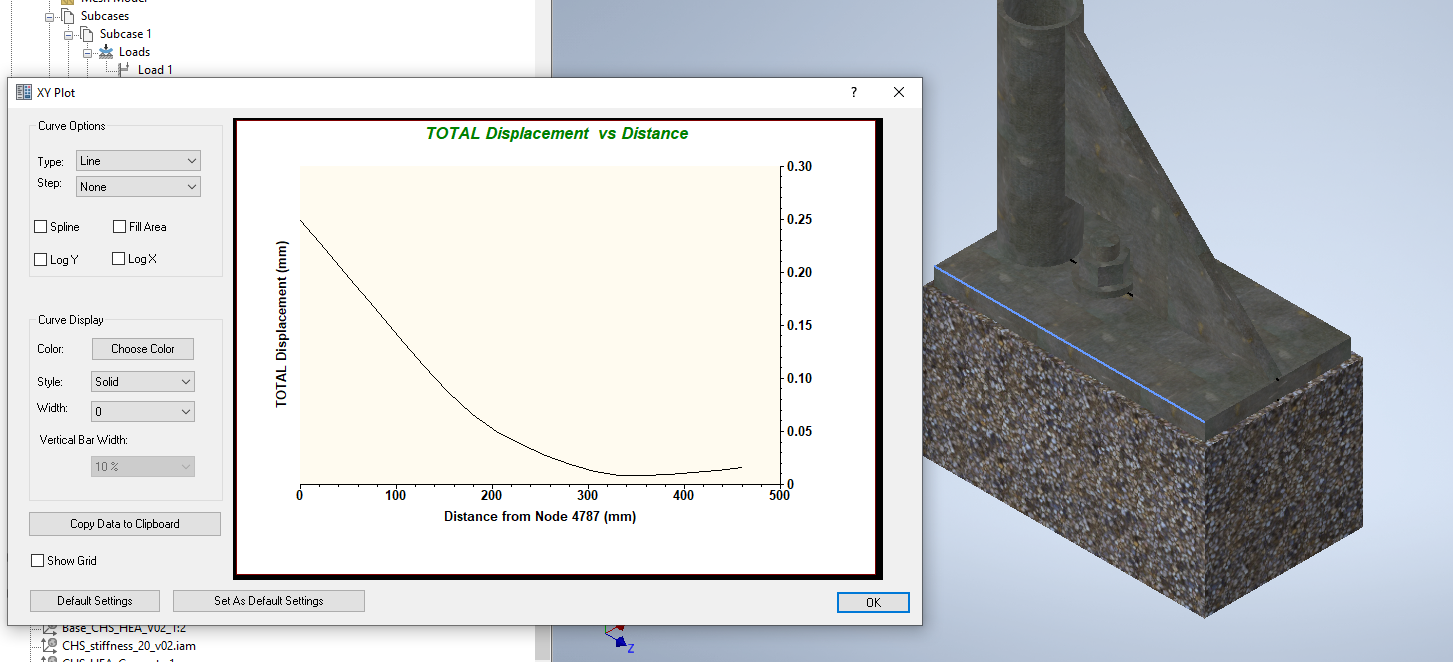Enable the Spline checkbox
This screenshot has width=1453, height=662.
click(41, 227)
